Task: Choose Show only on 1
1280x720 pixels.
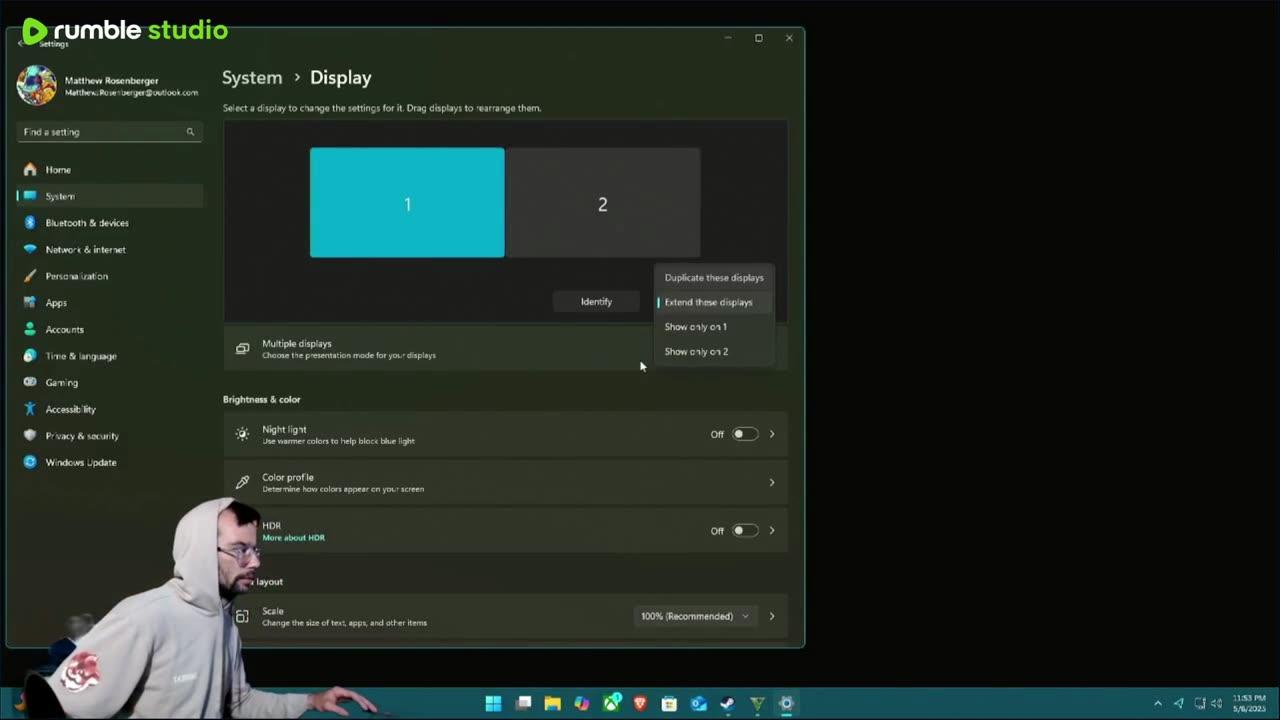Action: click(x=714, y=327)
